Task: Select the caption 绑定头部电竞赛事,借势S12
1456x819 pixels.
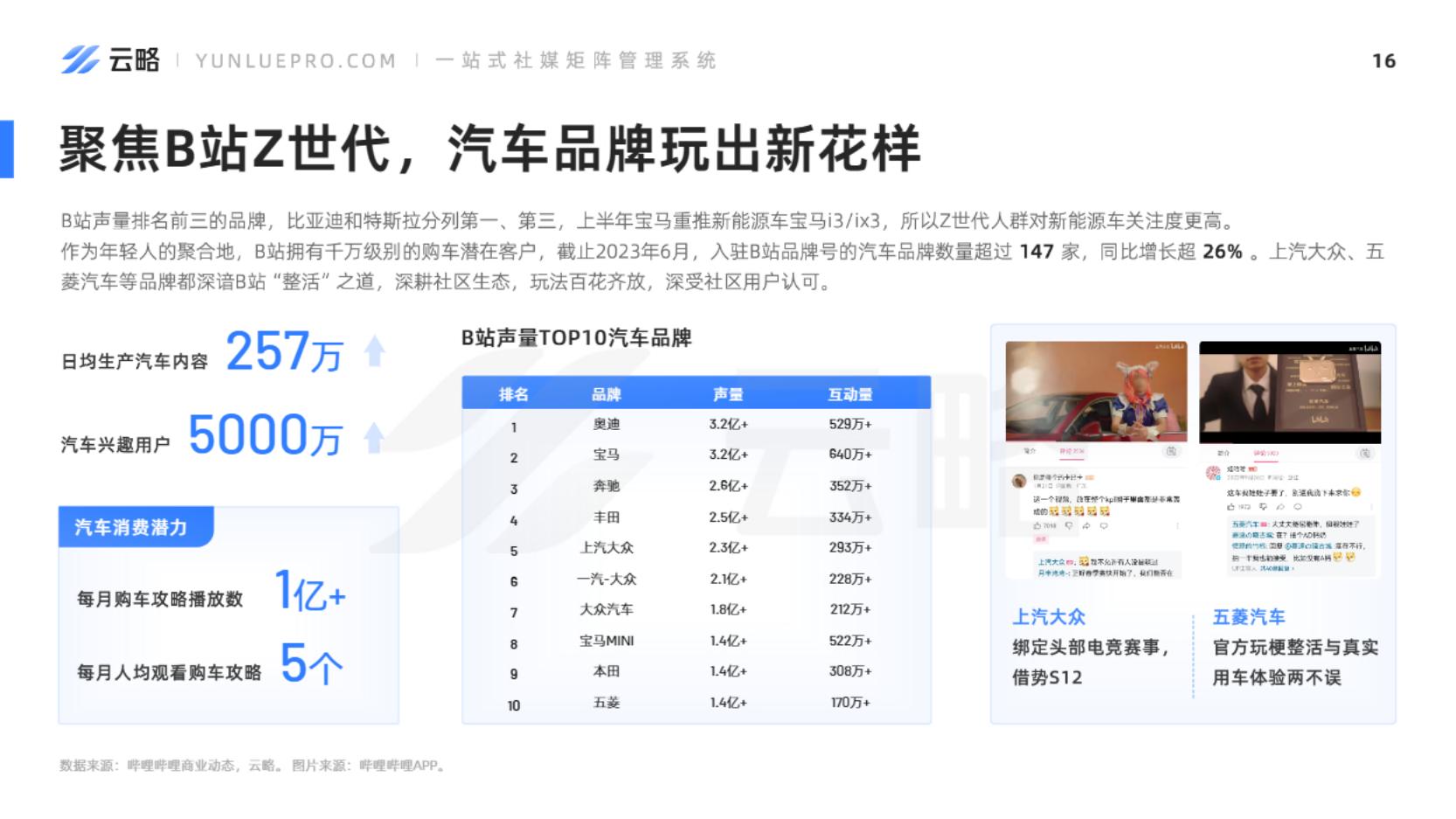Action: coord(1091,662)
